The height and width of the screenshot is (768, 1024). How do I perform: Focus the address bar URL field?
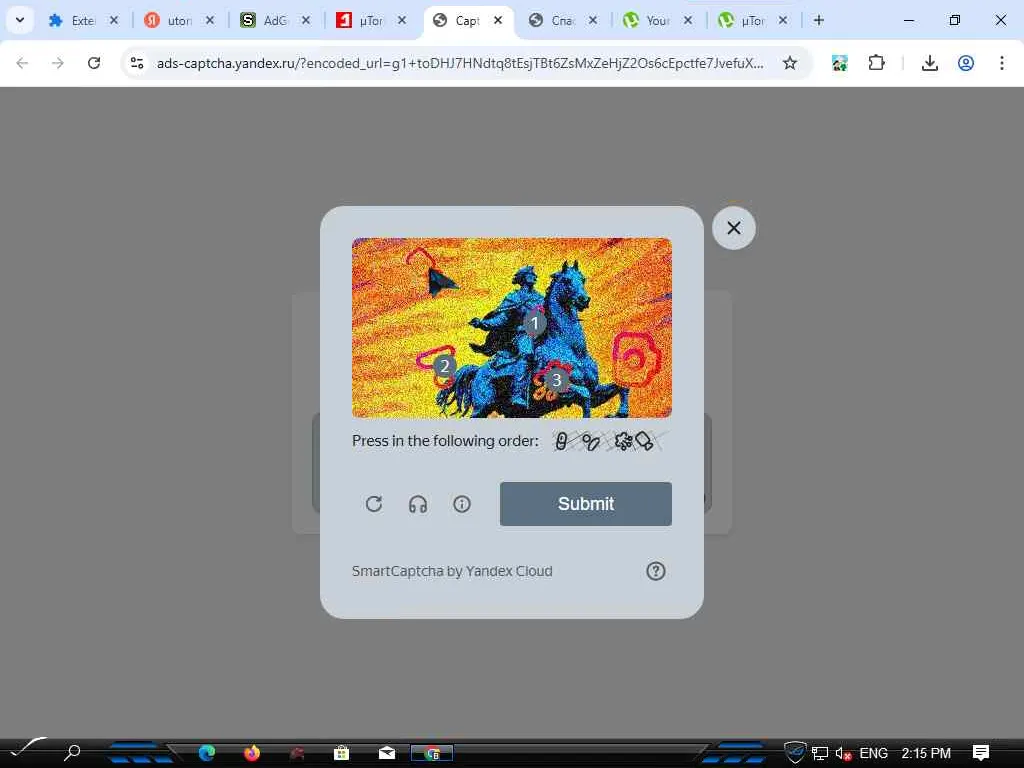(x=460, y=63)
